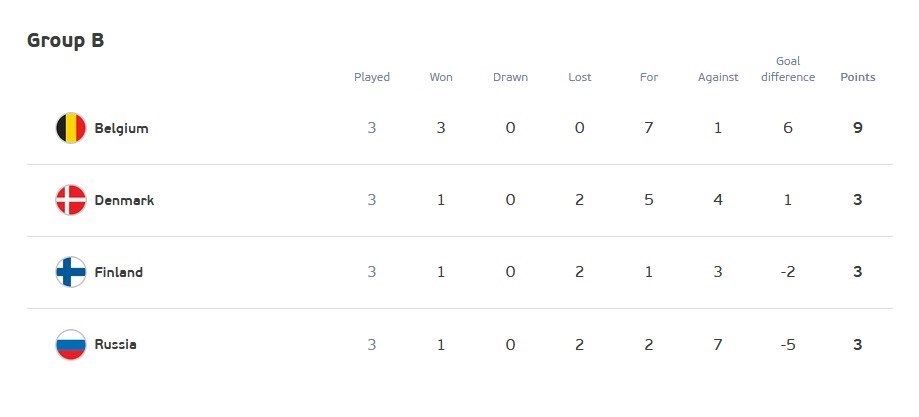The width and height of the screenshot is (919, 417).
Task: Click Belgium's points value of 9
Action: pyautogui.click(x=858, y=128)
